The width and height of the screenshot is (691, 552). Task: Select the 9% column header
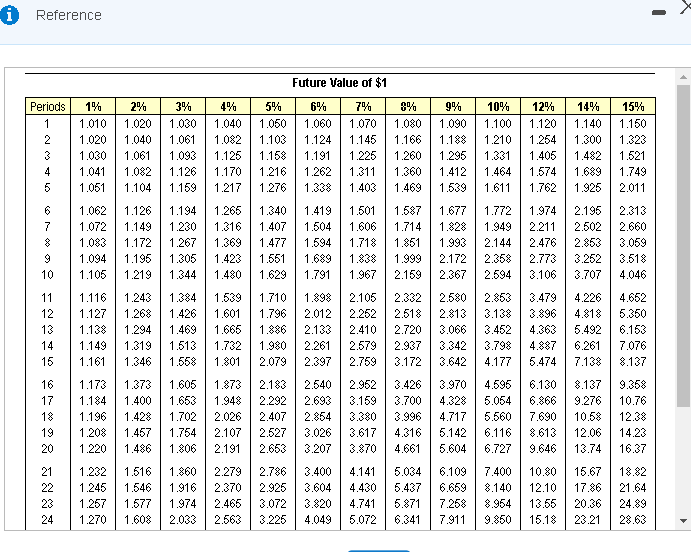[453, 107]
